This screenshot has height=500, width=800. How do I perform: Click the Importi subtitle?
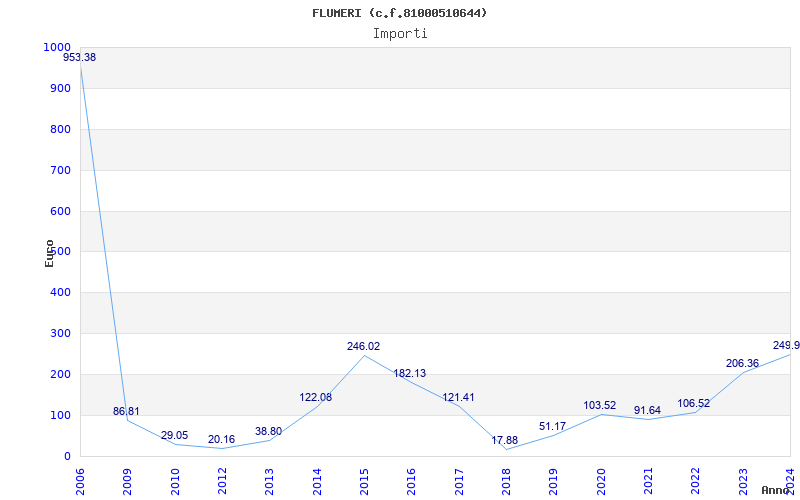[x=400, y=34]
